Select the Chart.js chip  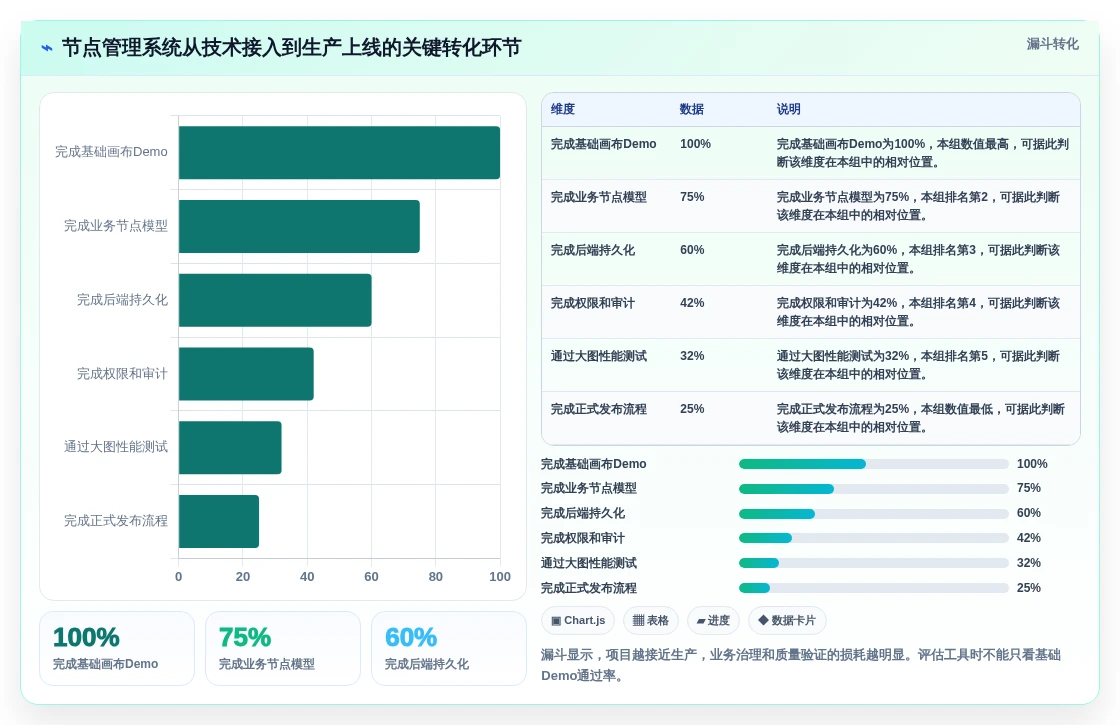click(578, 621)
